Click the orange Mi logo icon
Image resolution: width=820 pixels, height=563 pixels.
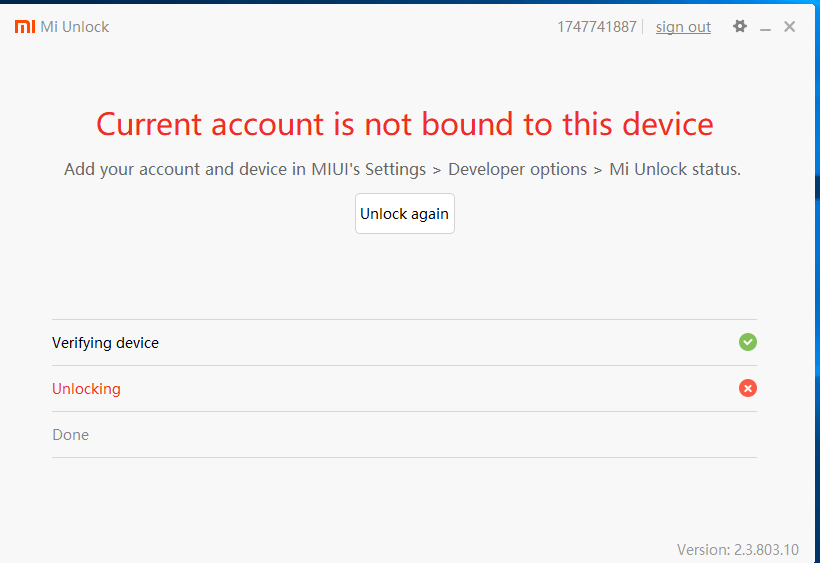[25, 27]
